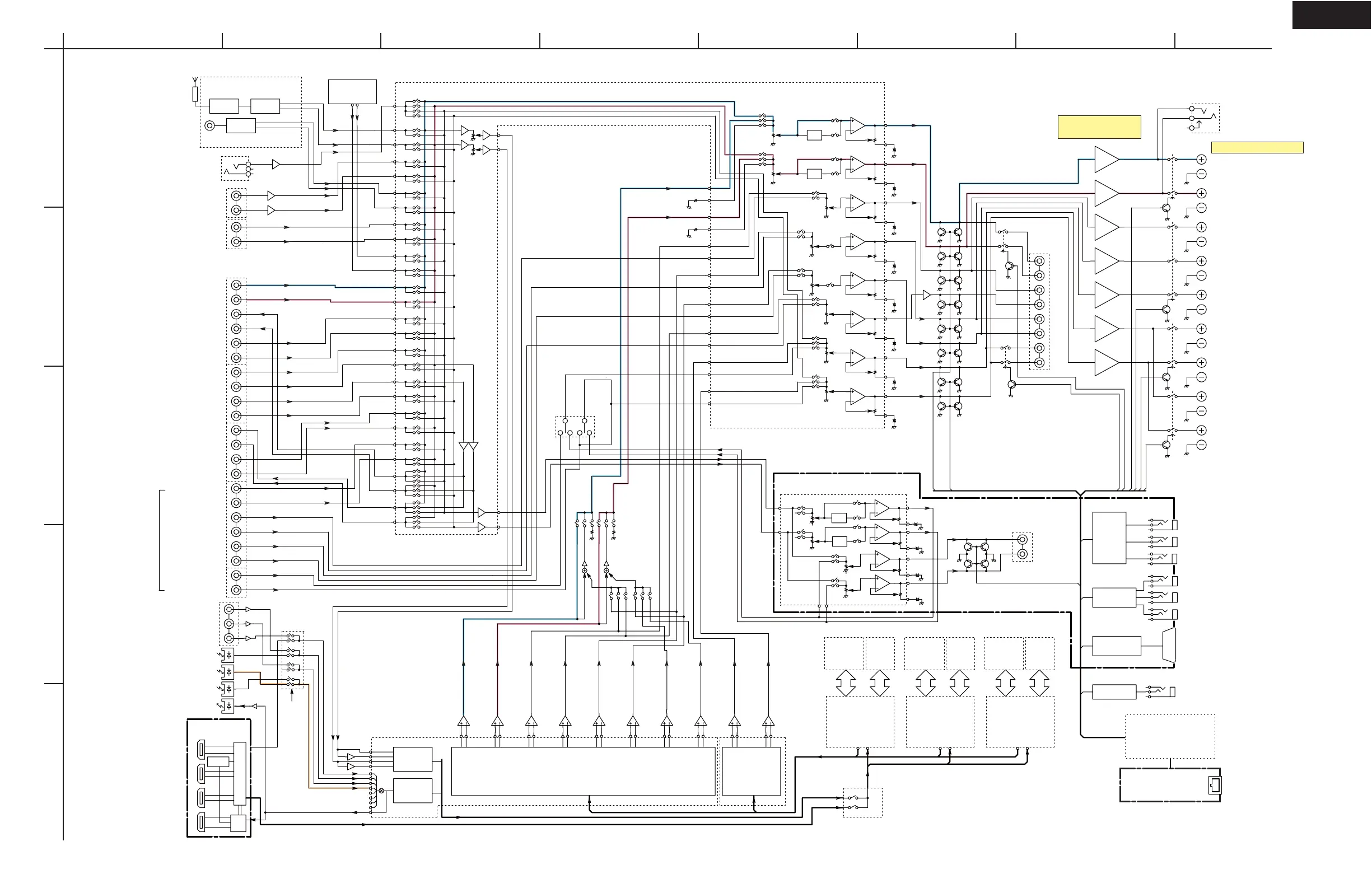Click the leftmost upward buffer amplifier above the wide block
Image resolution: width=1372 pixels, height=888 pixels.
(464, 721)
